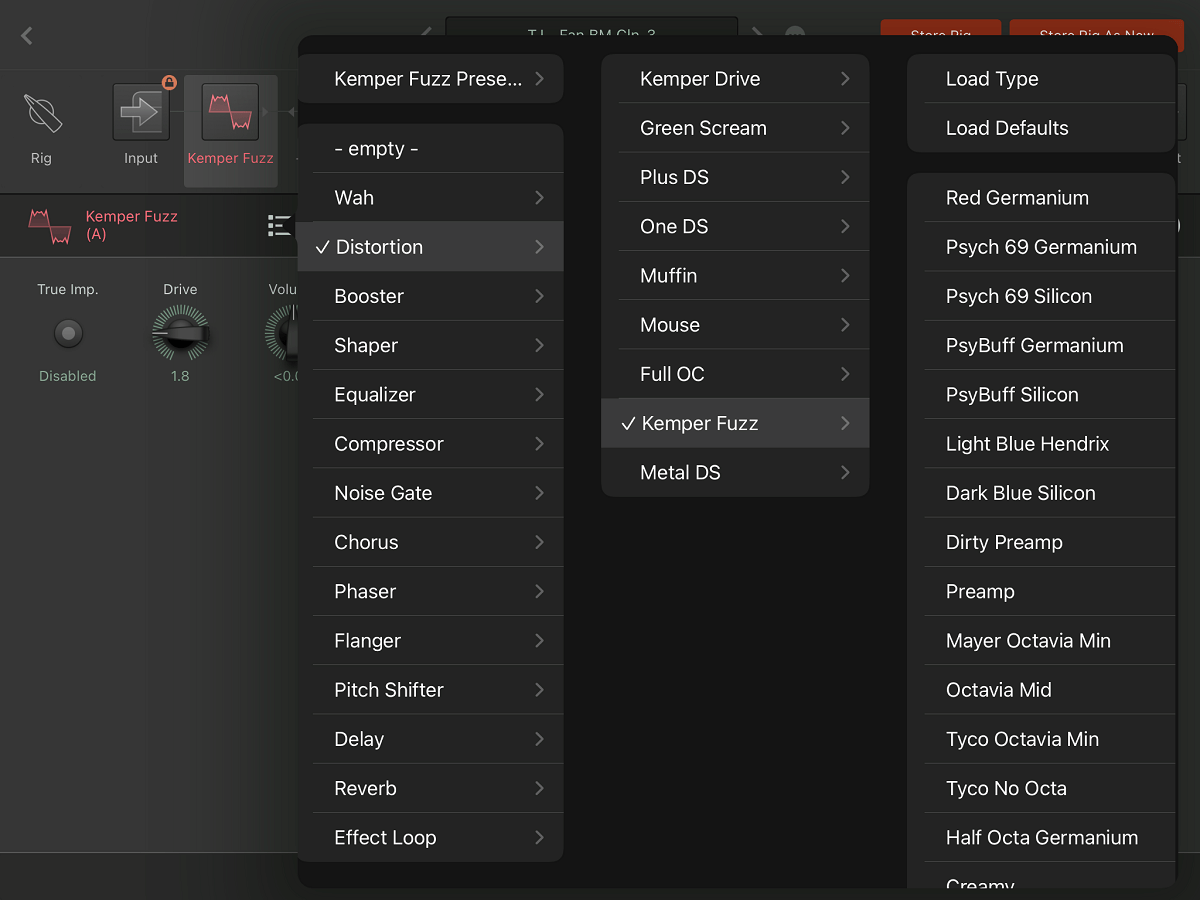Click the list icon beside Kemper Fuzz (A)
This screenshot has width=1200, height=900.
(x=280, y=226)
